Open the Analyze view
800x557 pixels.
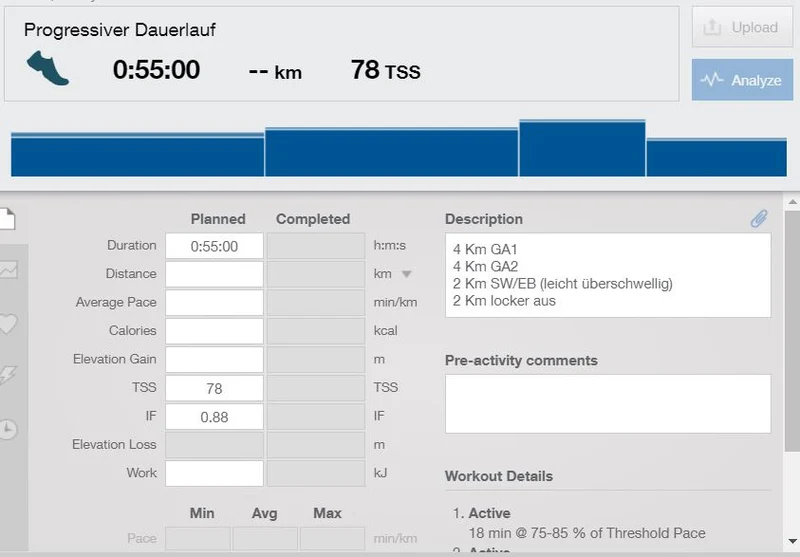[742, 80]
